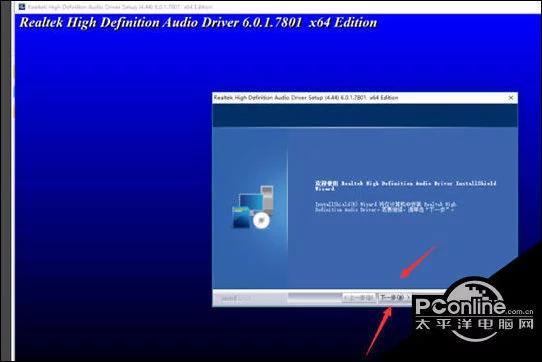The image size is (542, 362).
Task: Click the computer and disc setup graphic
Action: (253, 207)
